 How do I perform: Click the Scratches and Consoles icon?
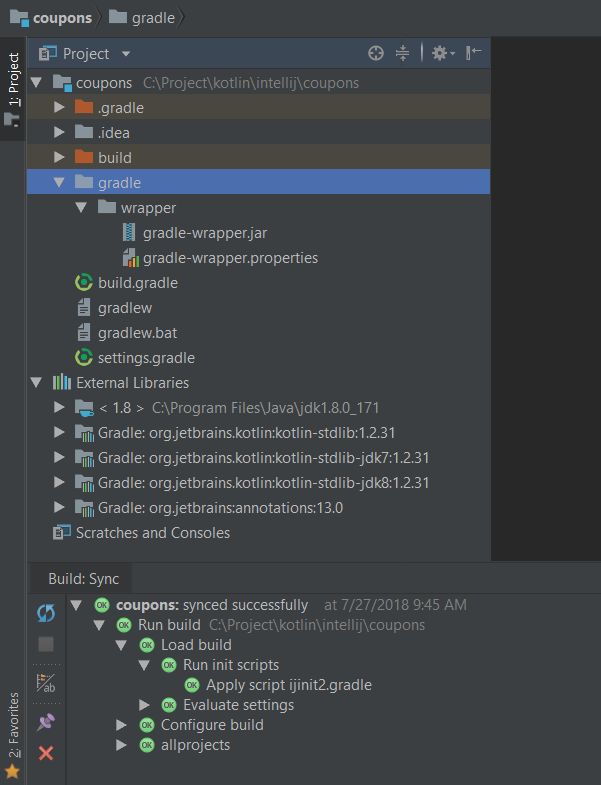[x=62, y=533]
